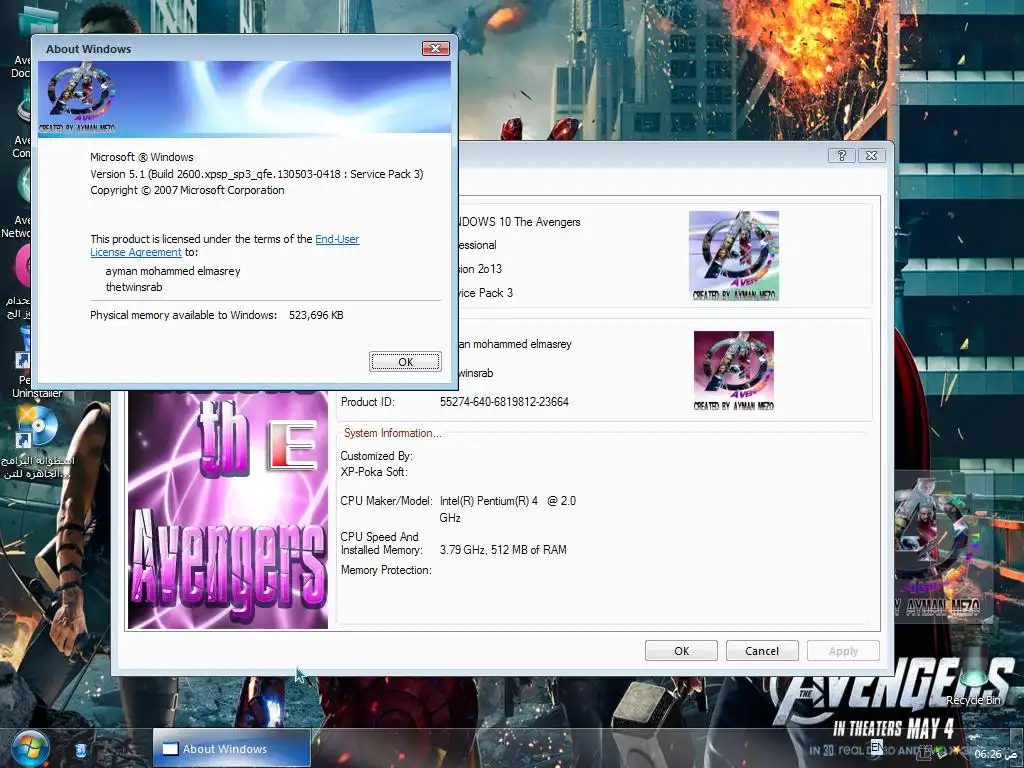Click the upper Avengers logo image

[733, 255]
